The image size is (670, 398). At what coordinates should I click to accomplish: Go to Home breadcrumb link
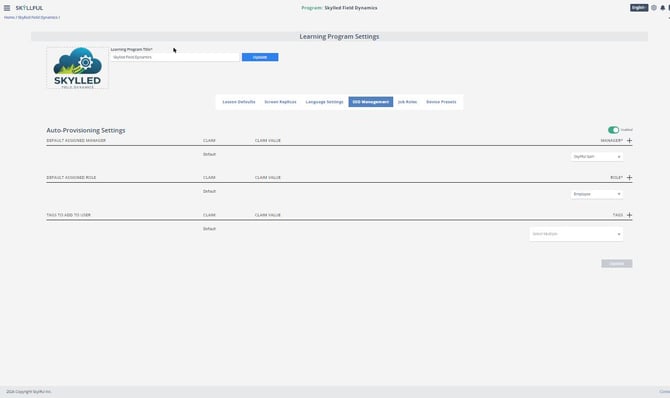pyautogui.click(x=9, y=18)
